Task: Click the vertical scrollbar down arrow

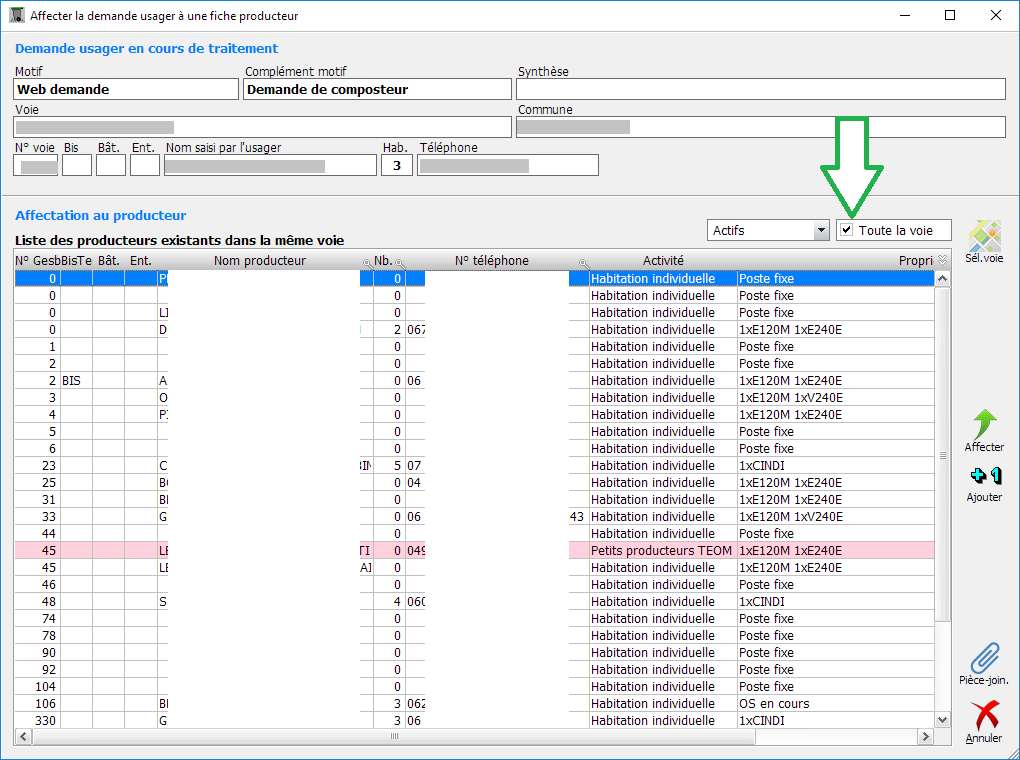Action: click(941, 719)
